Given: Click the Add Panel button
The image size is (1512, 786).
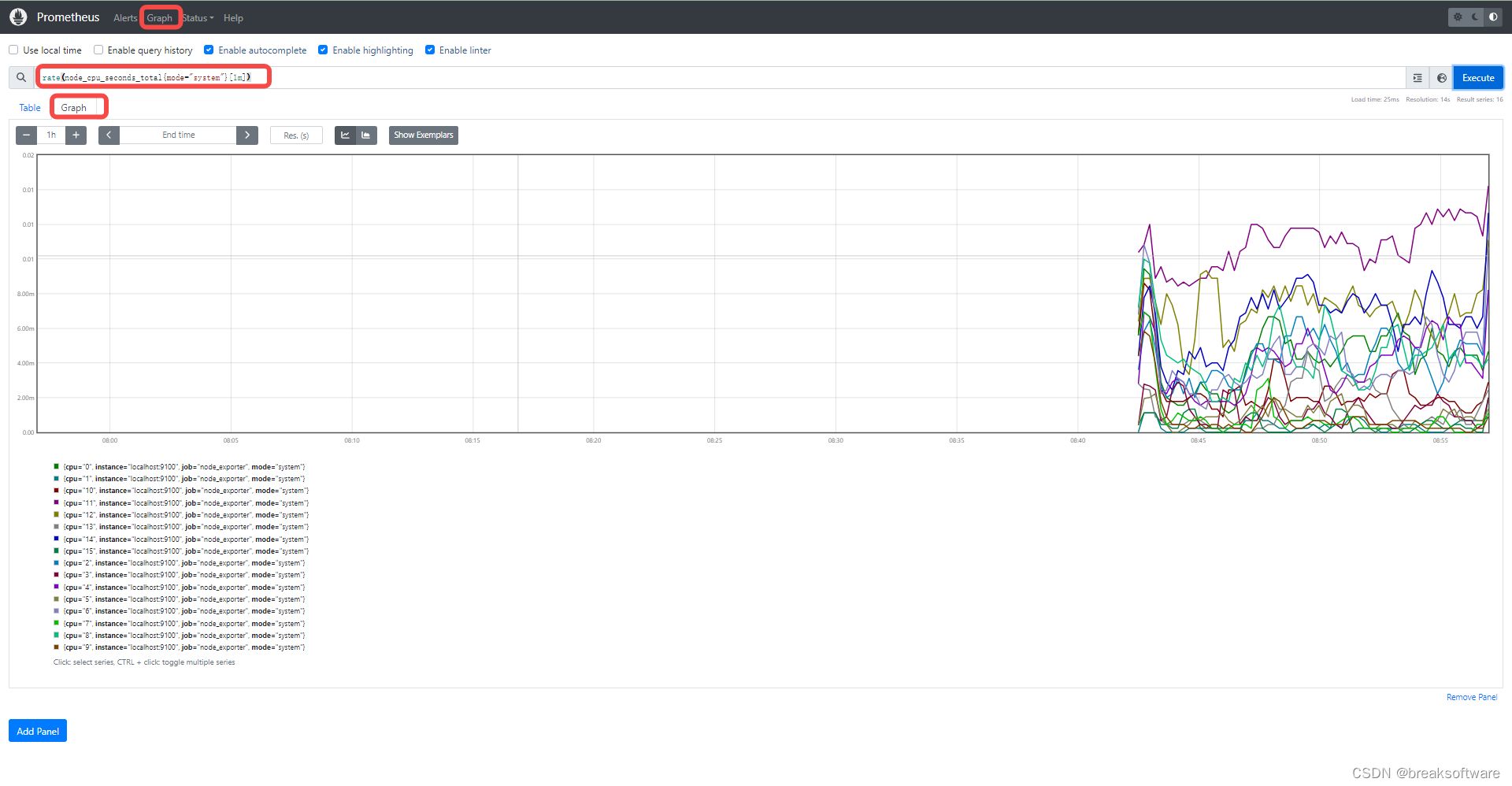Looking at the screenshot, I should 38,731.
